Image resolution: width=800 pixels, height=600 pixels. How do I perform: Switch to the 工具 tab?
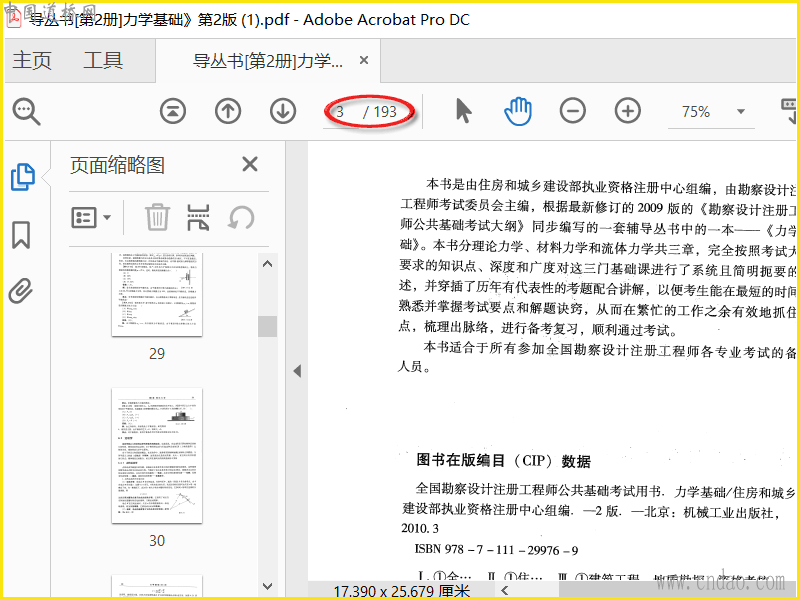103,60
